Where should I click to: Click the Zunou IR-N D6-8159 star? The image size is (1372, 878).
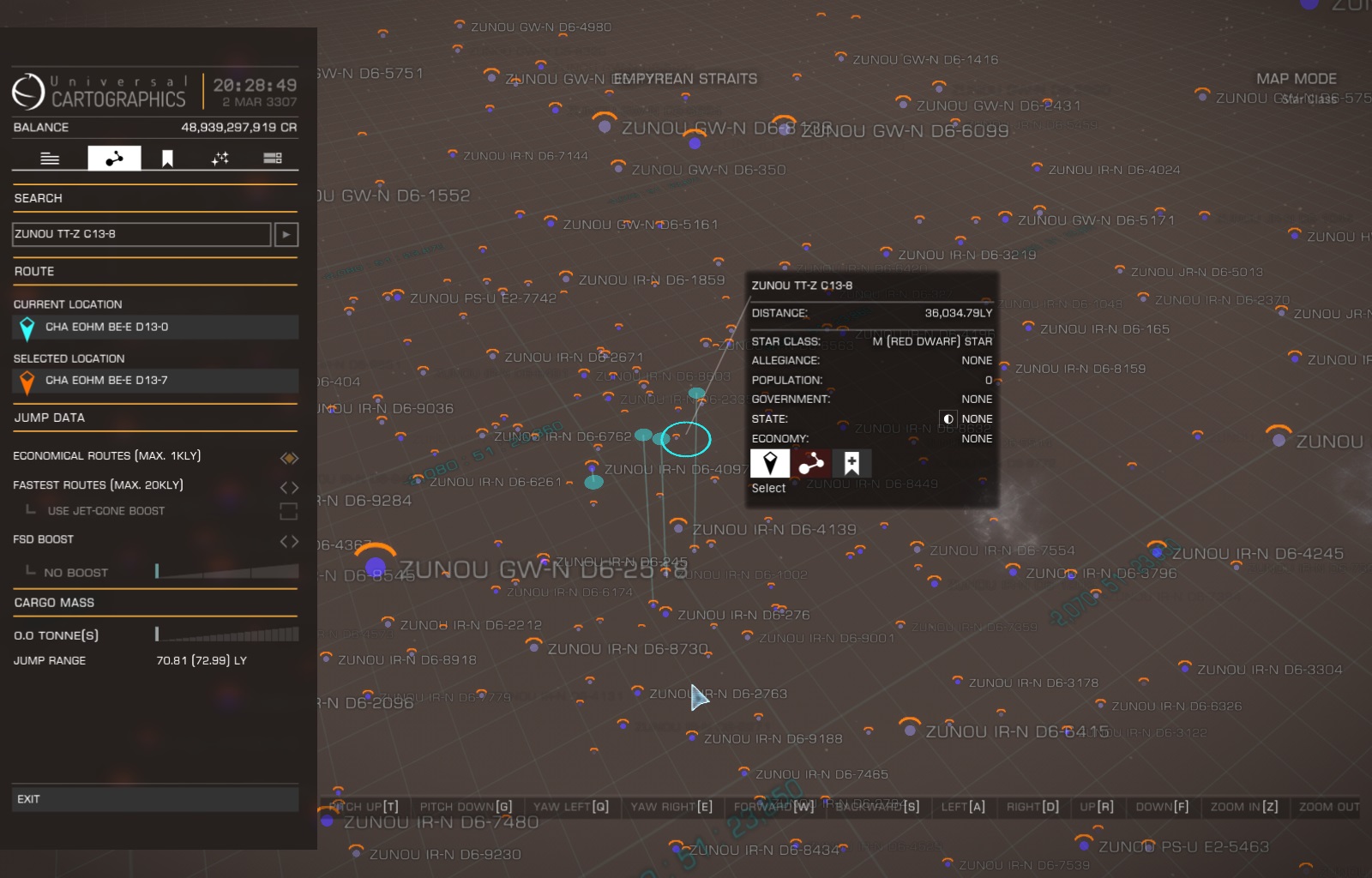click(1003, 366)
